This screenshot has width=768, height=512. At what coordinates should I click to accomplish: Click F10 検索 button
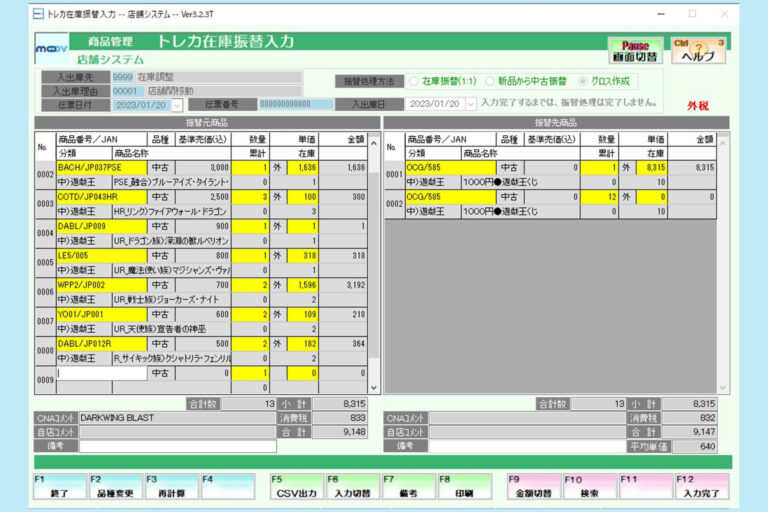click(590, 487)
